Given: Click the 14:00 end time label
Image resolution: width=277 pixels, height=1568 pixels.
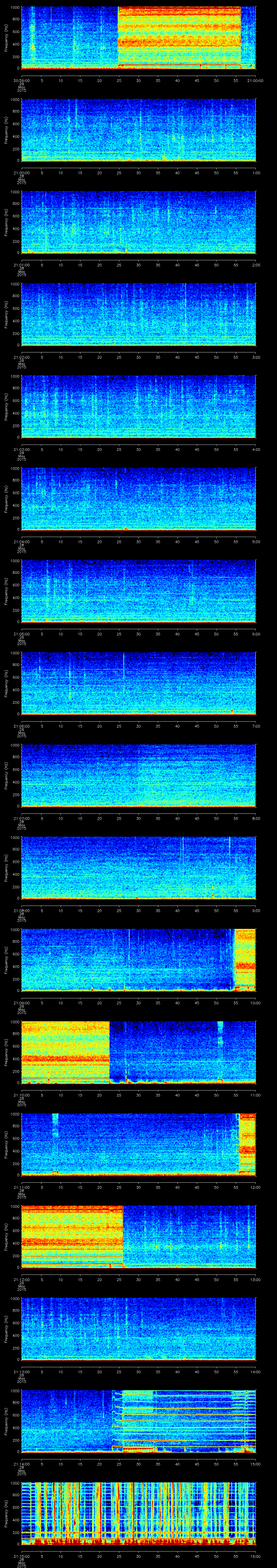Looking at the screenshot, I should coord(256,1371).
